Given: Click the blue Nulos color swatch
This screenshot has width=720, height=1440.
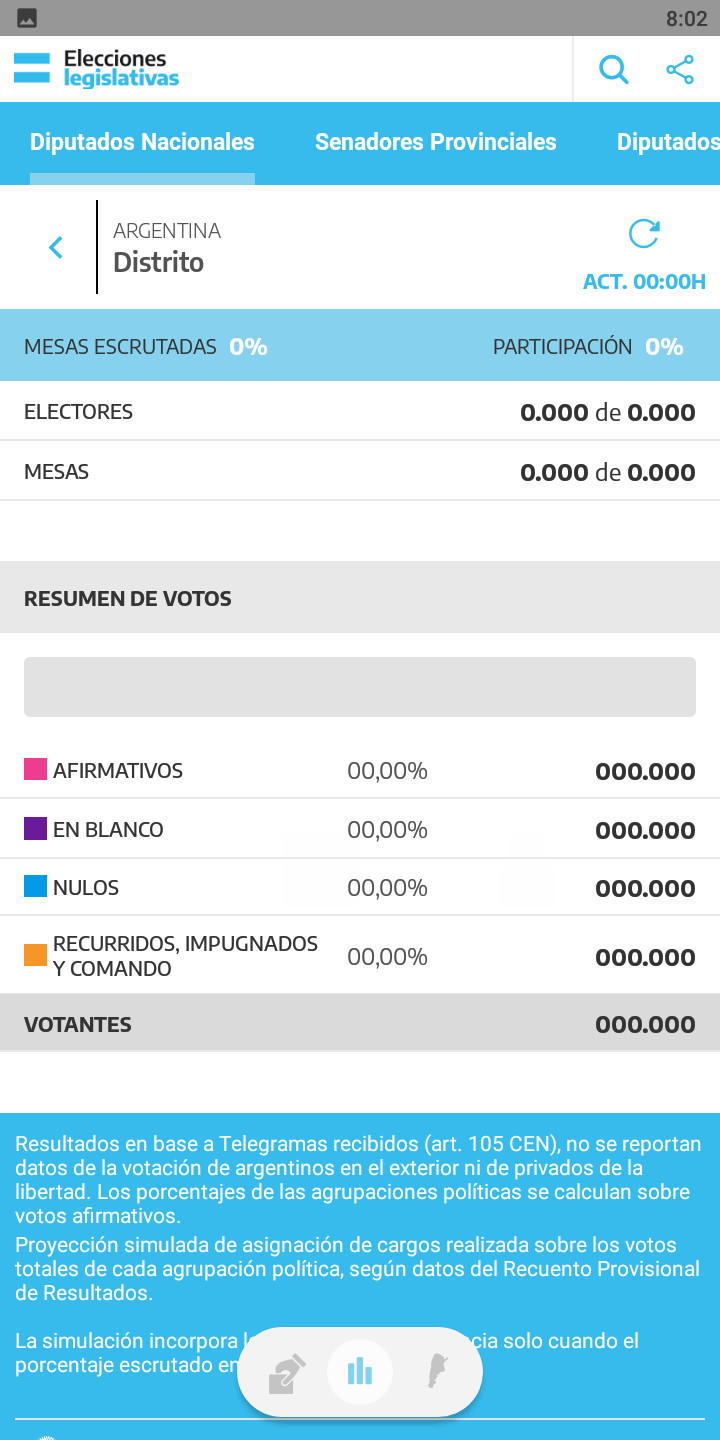Looking at the screenshot, I should pyautogui.click(x=35, y=887).
